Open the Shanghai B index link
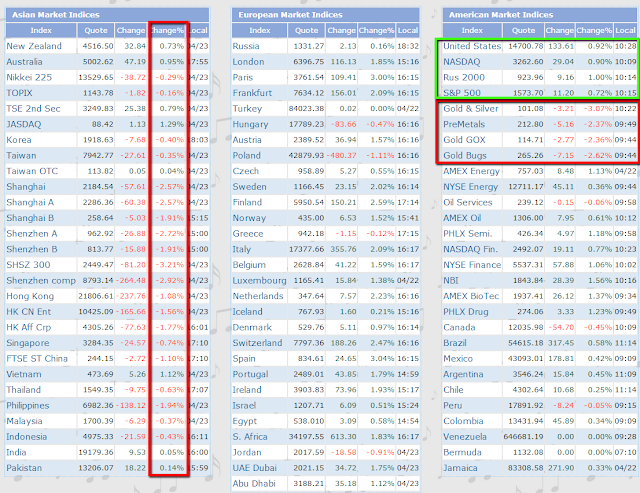This screenshot has width=640, height=493. pos(30,218)
